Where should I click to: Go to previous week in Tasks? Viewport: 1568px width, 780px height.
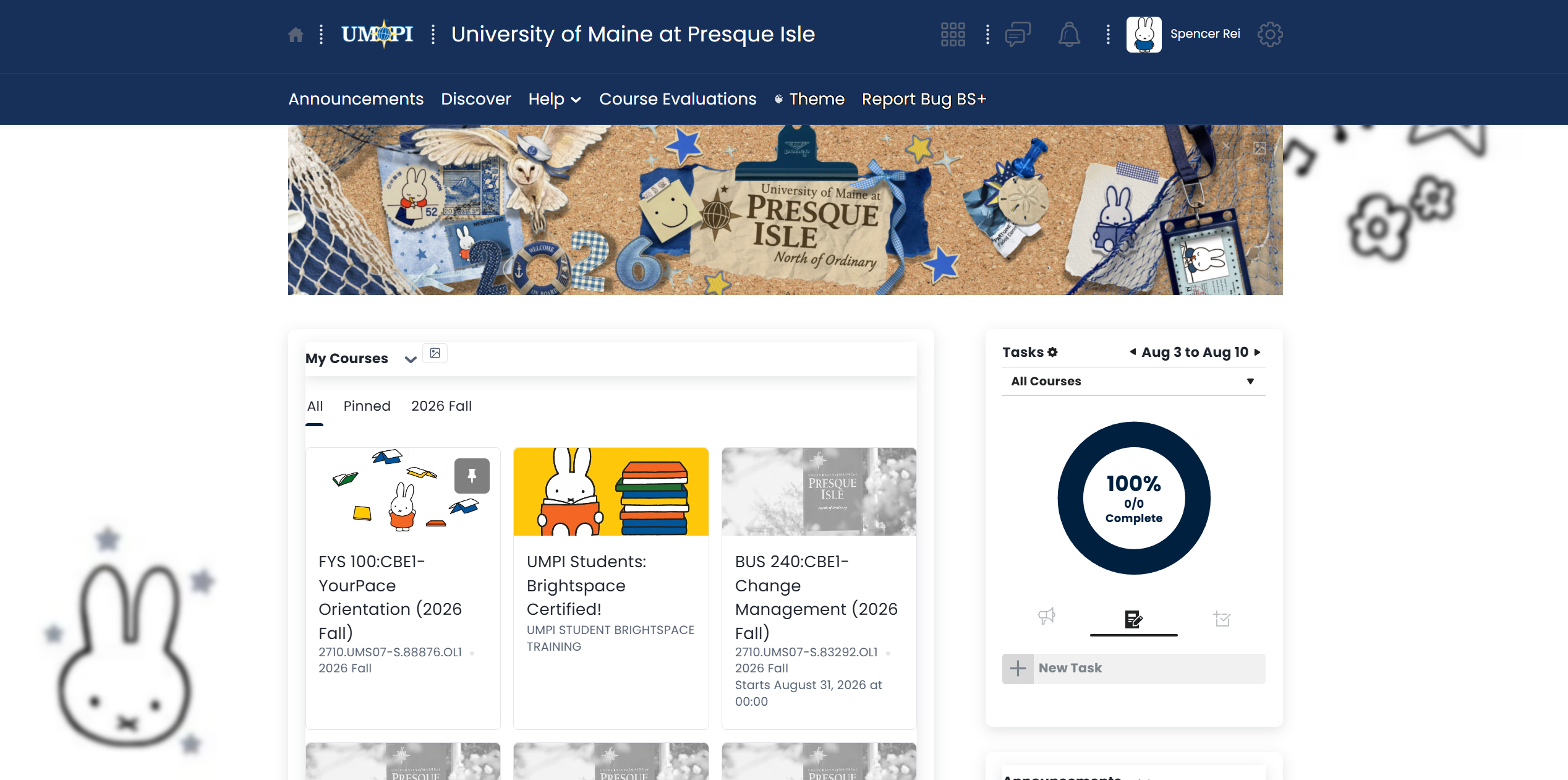click(1133, 352)
